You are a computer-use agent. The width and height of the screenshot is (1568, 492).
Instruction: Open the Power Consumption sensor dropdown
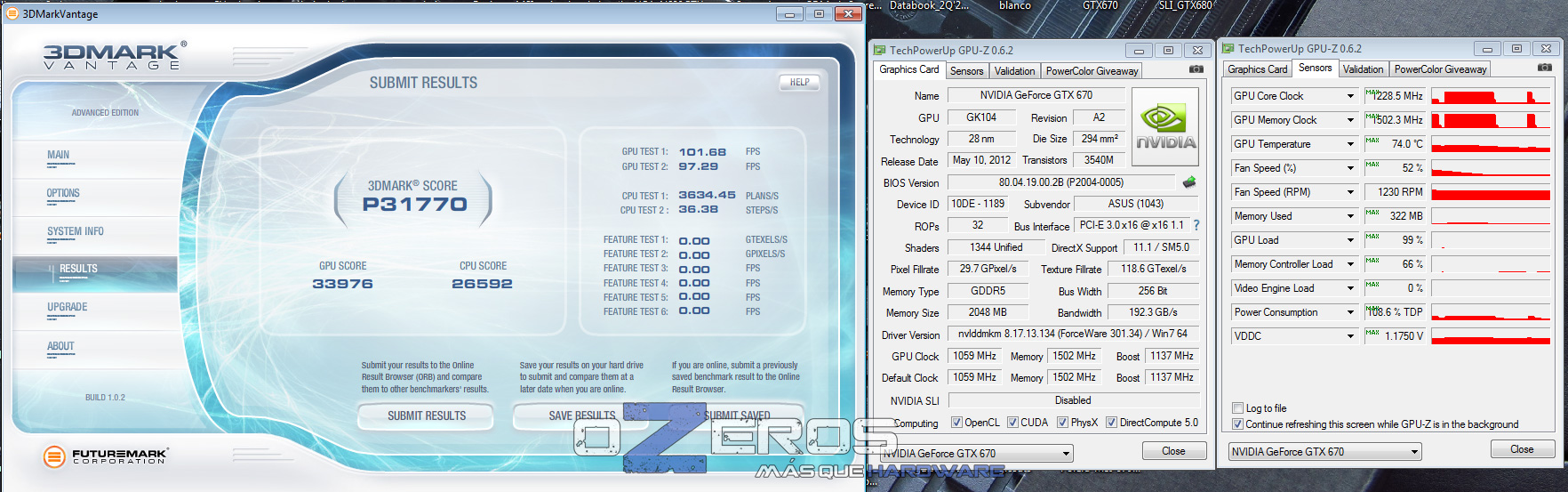pos(1350,312)
